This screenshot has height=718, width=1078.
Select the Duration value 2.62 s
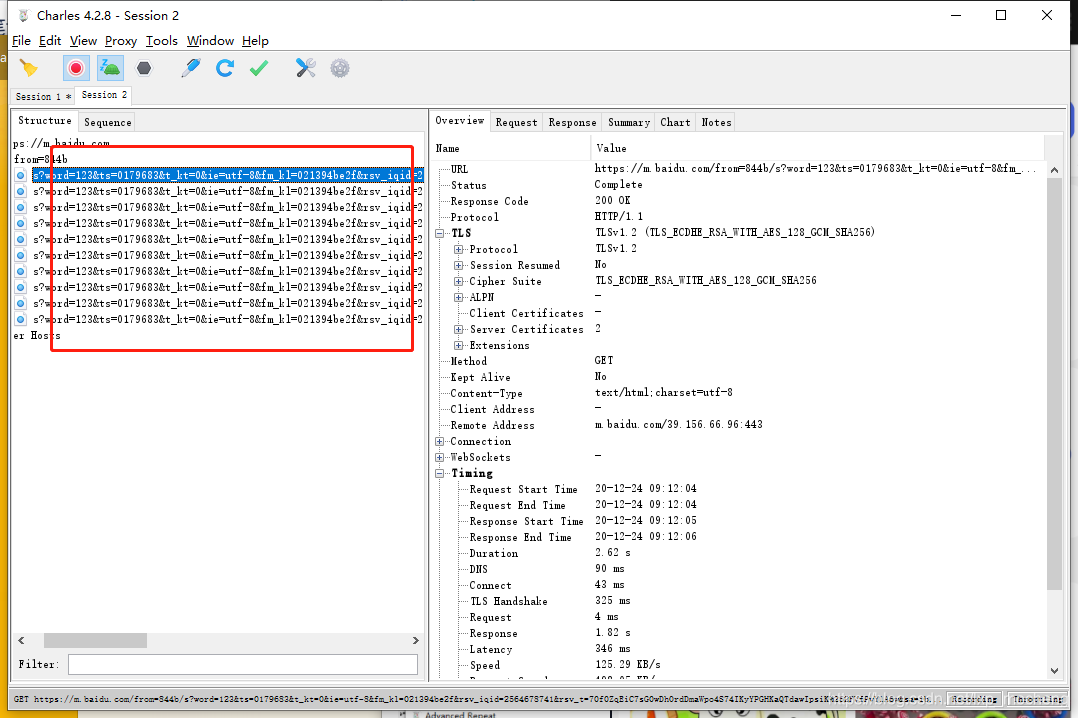[x=613, y=553]
